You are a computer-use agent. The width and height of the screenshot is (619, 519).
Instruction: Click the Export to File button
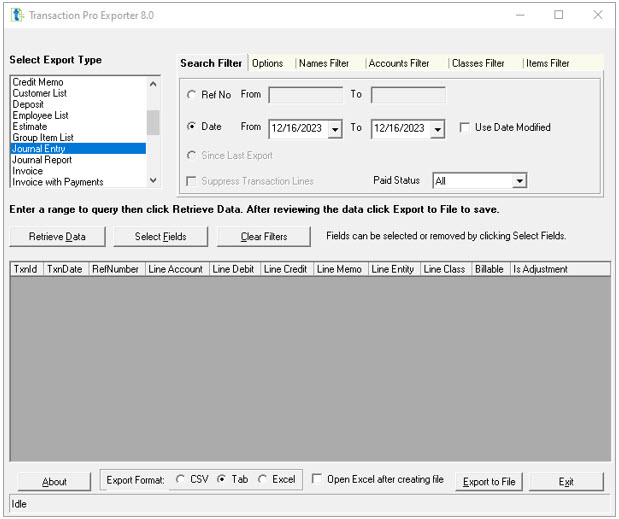pos(489,482)
